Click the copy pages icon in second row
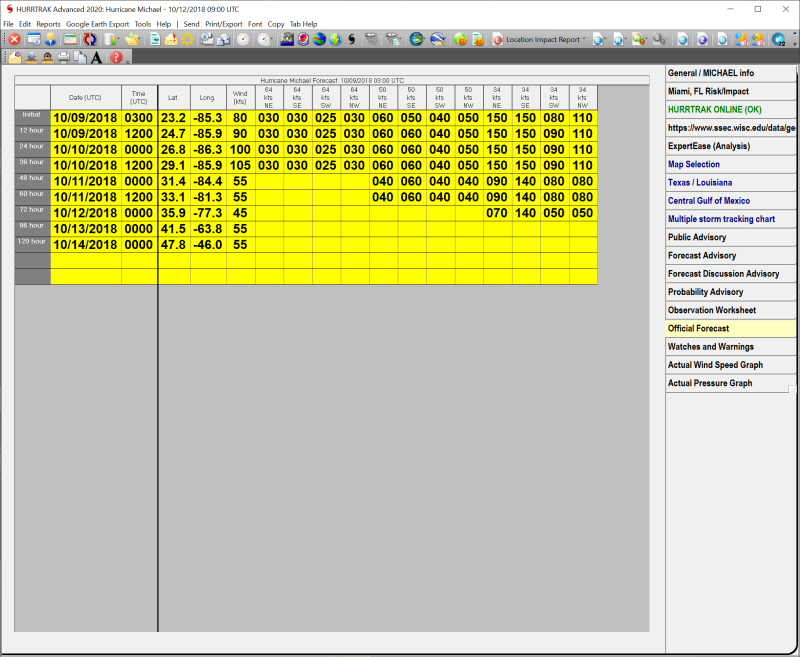Image resolution: width=800 pixels, height=657 pixels. click(x=80, y=58)
